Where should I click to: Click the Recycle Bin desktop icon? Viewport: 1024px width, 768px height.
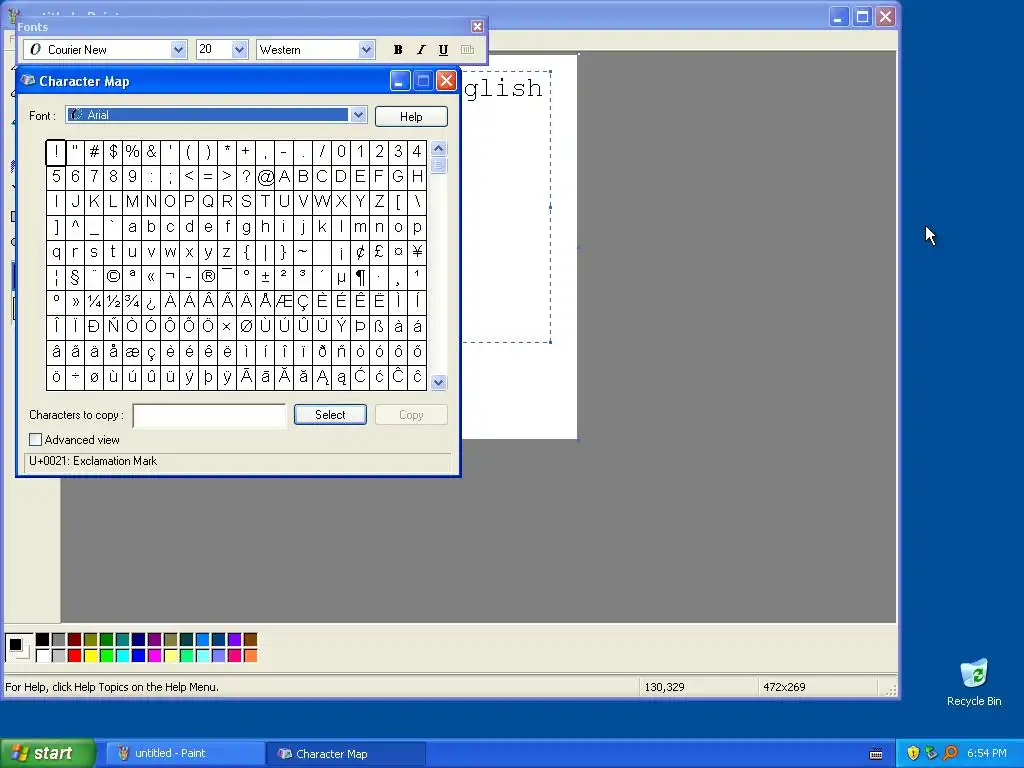tap(974, 682)
